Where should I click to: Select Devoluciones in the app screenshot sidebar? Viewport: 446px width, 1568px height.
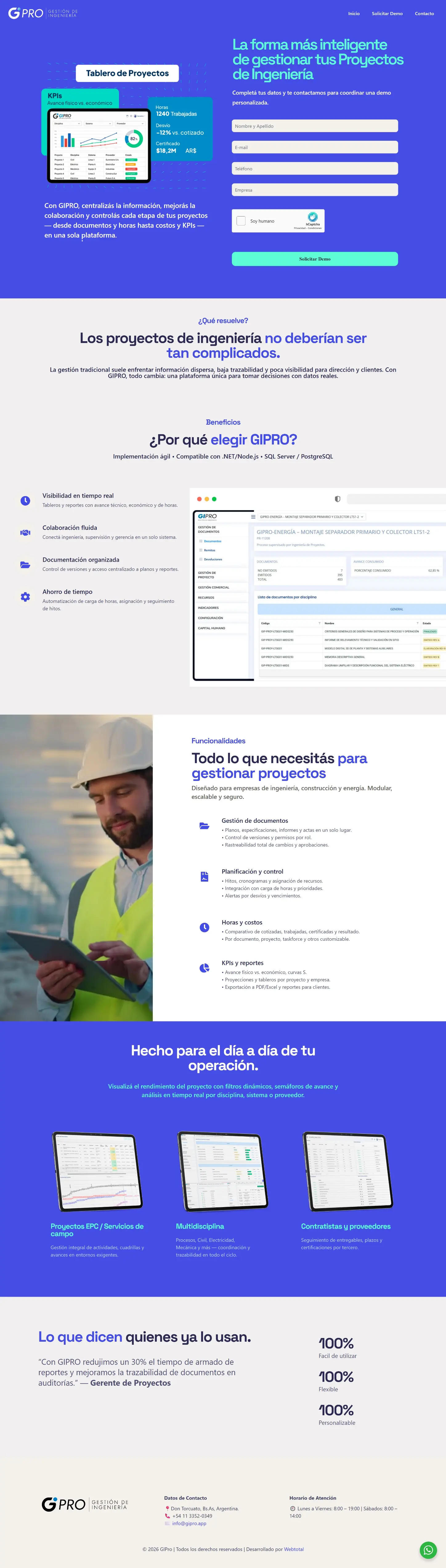(x=213, y=560)
